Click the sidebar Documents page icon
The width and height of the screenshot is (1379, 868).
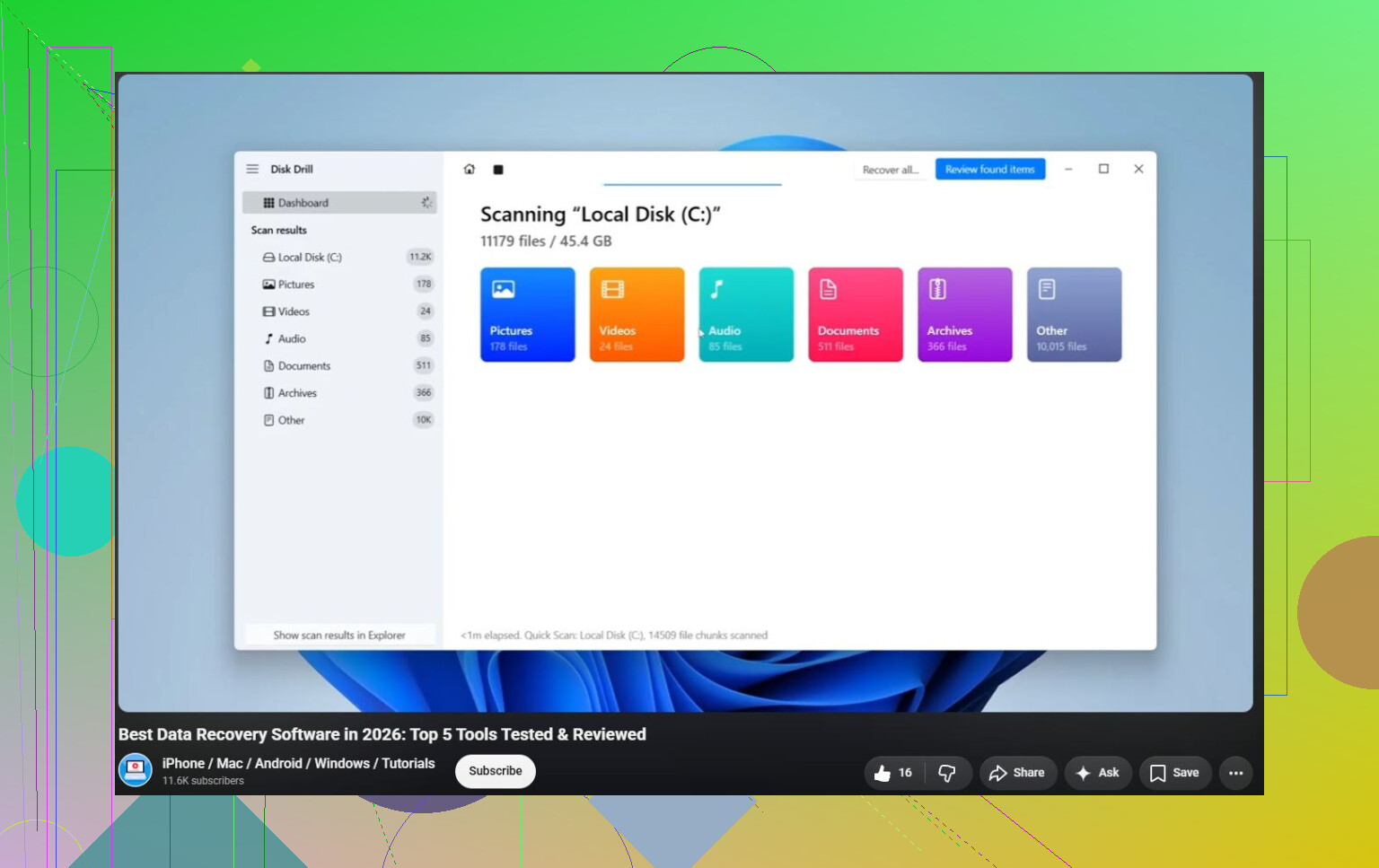(268, 366)
